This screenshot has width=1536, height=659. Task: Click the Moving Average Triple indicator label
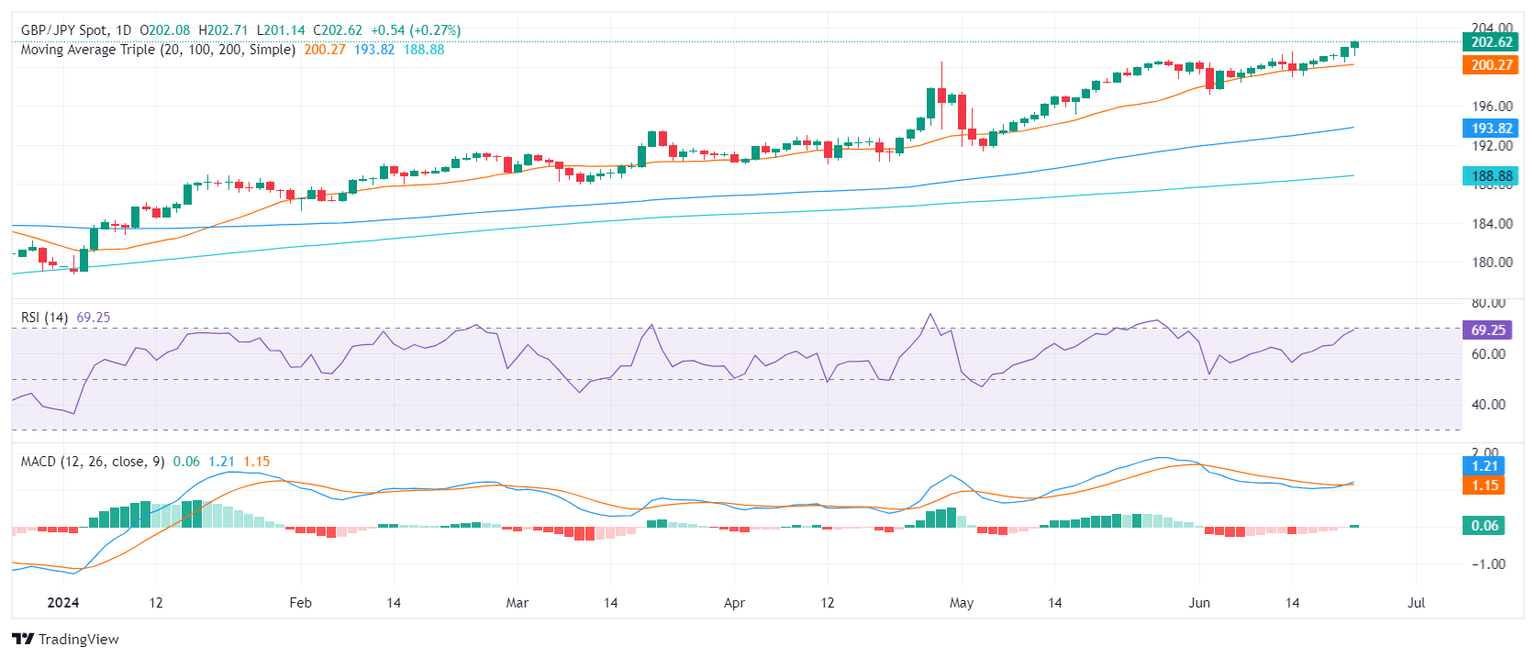(157, 49)
